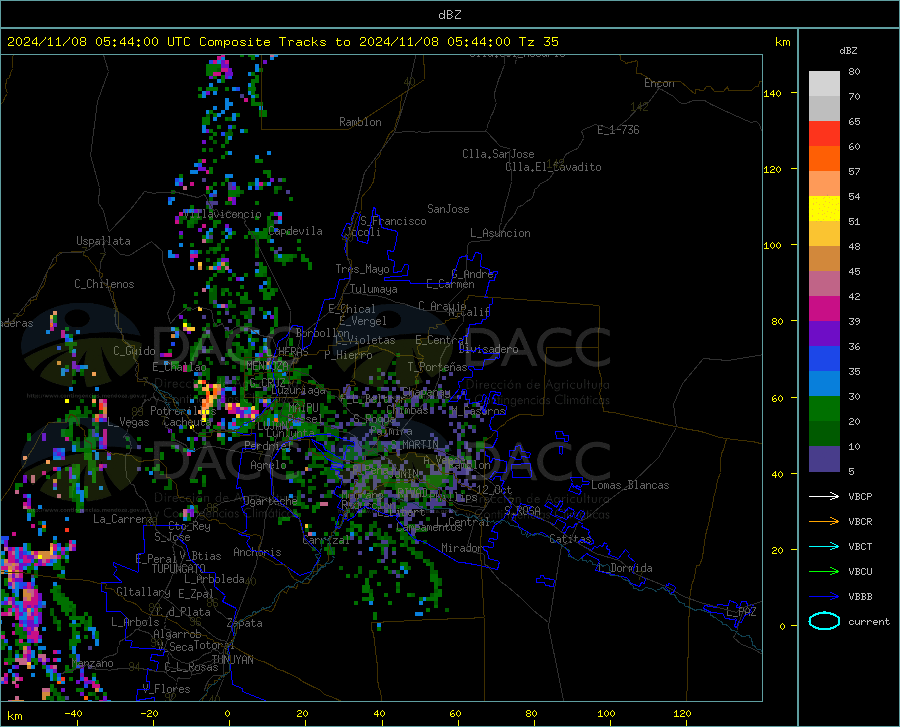This screenshot has width=900, height=727.
Task: Select the red 60 dBZ color swatch
Action: [824, 134]
